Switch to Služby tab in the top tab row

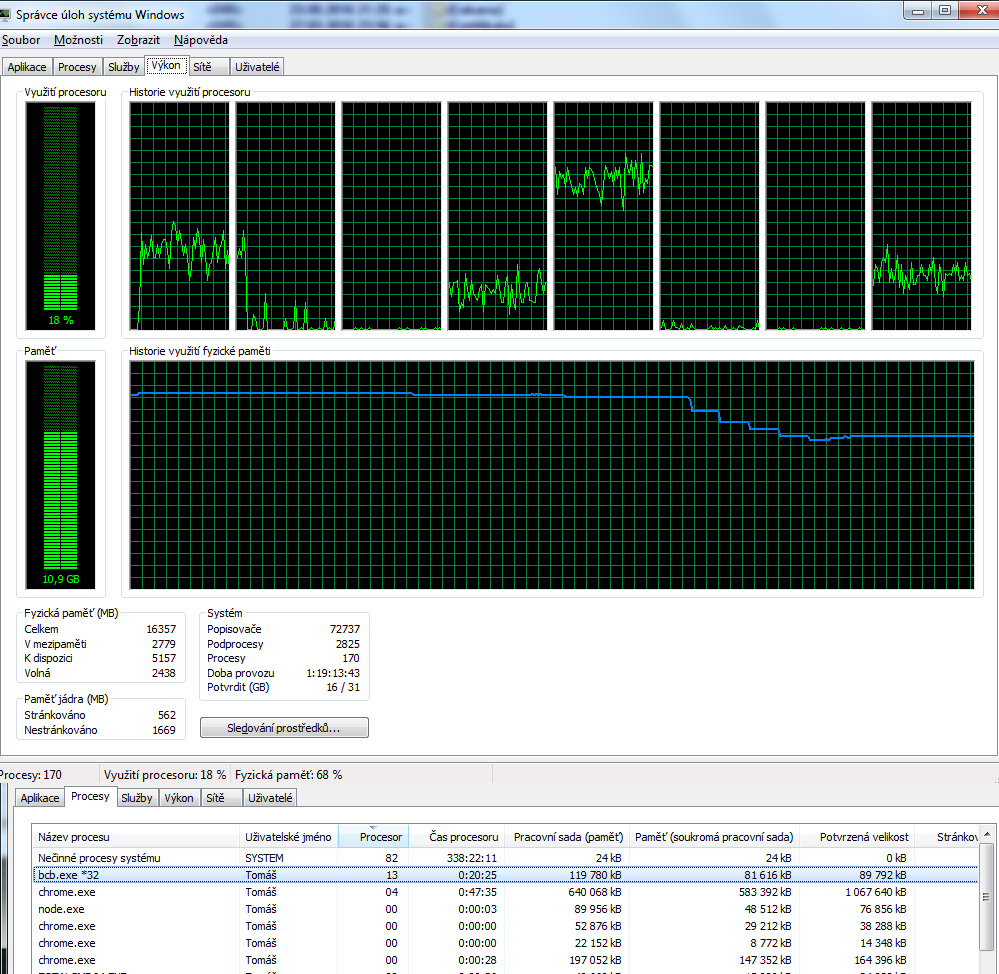(124, 67)
